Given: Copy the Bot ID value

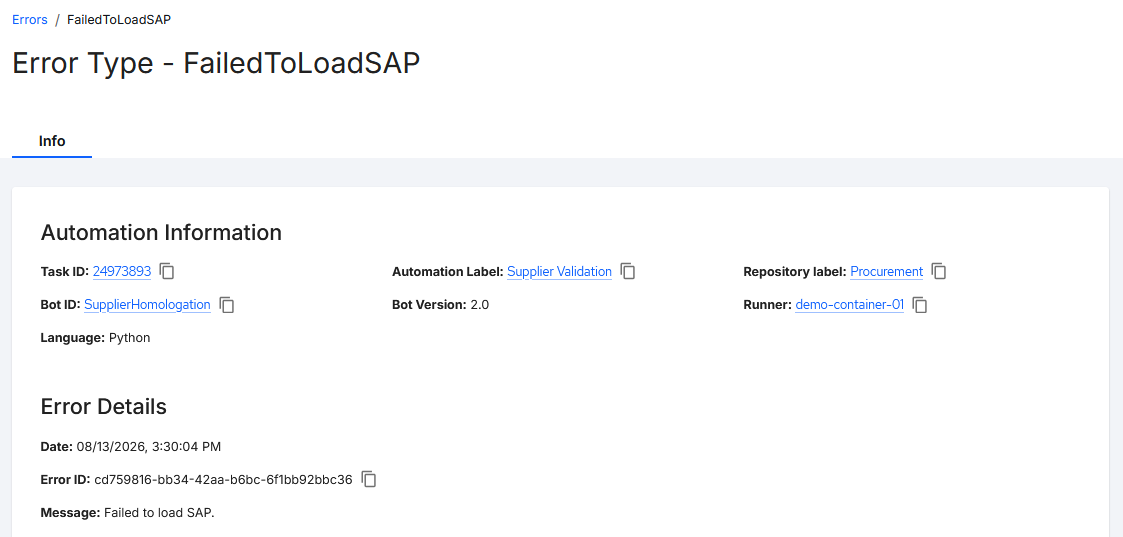Looking at the screenshot, I should tap(227, 304).
